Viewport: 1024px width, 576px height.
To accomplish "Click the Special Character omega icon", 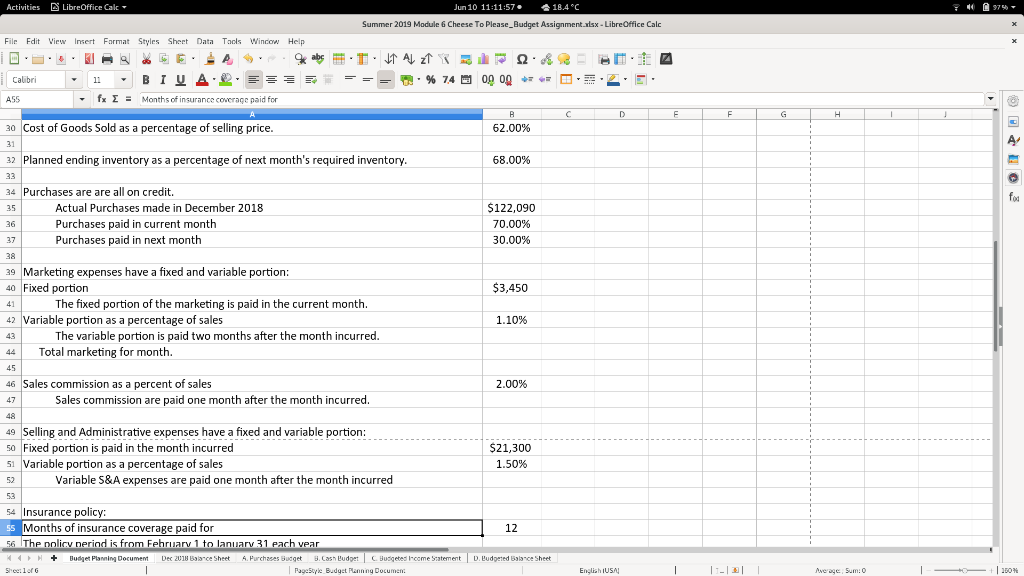I will point(522,59).
